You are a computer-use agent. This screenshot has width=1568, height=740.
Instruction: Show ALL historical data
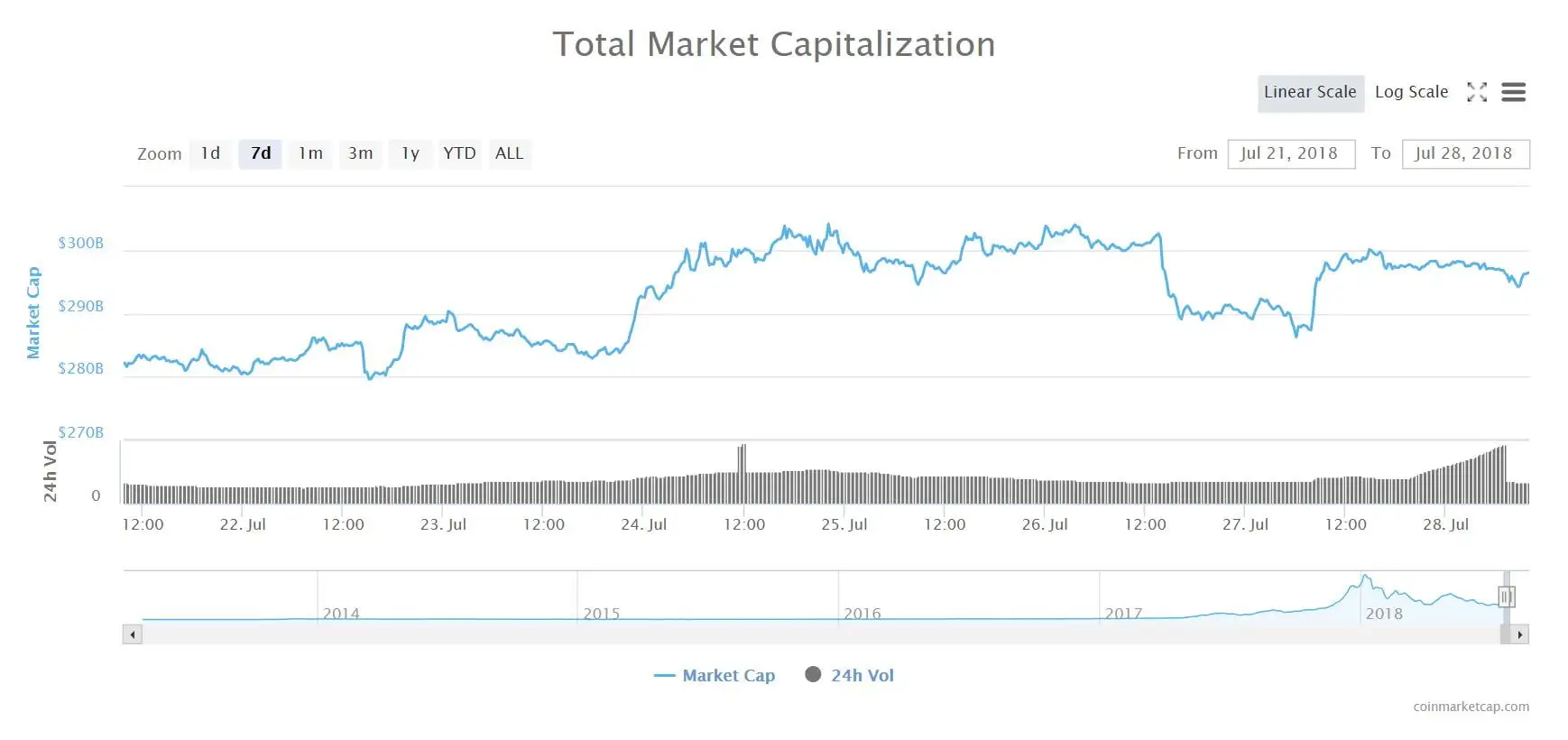coord(509,153)
